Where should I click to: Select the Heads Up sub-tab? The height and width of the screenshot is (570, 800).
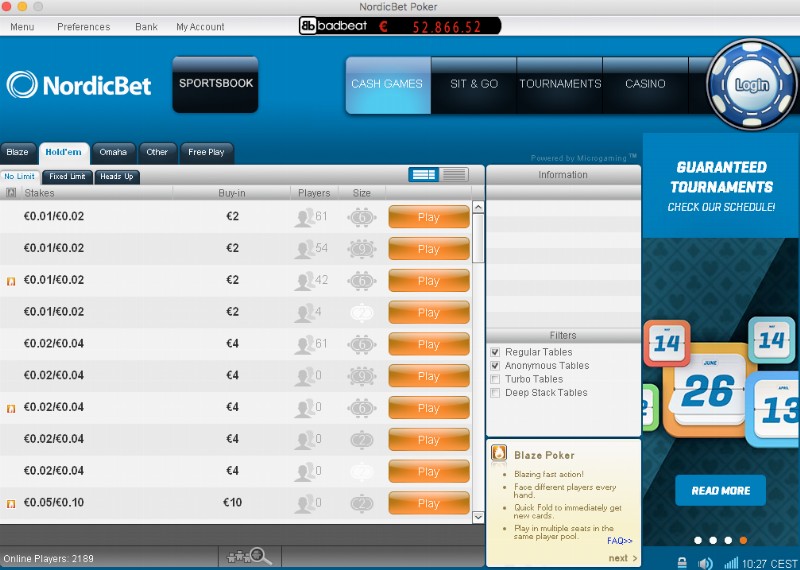pyautogui.click(x=117, y=177)
